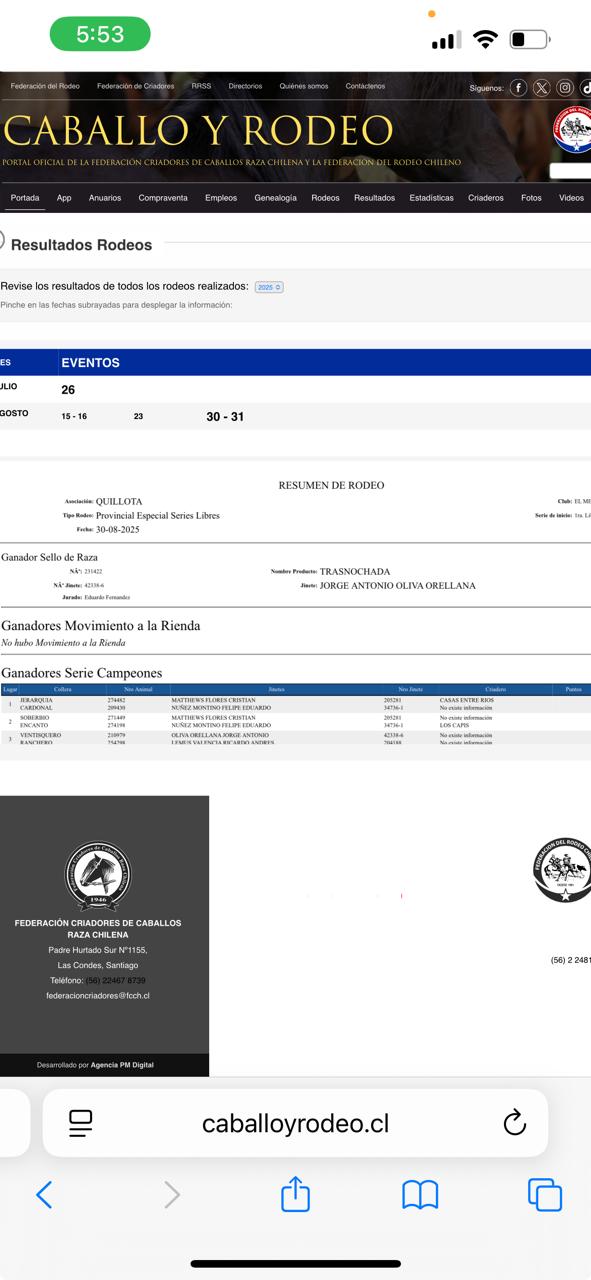
Task: Open the Portada menu tab
Action: 25,198
